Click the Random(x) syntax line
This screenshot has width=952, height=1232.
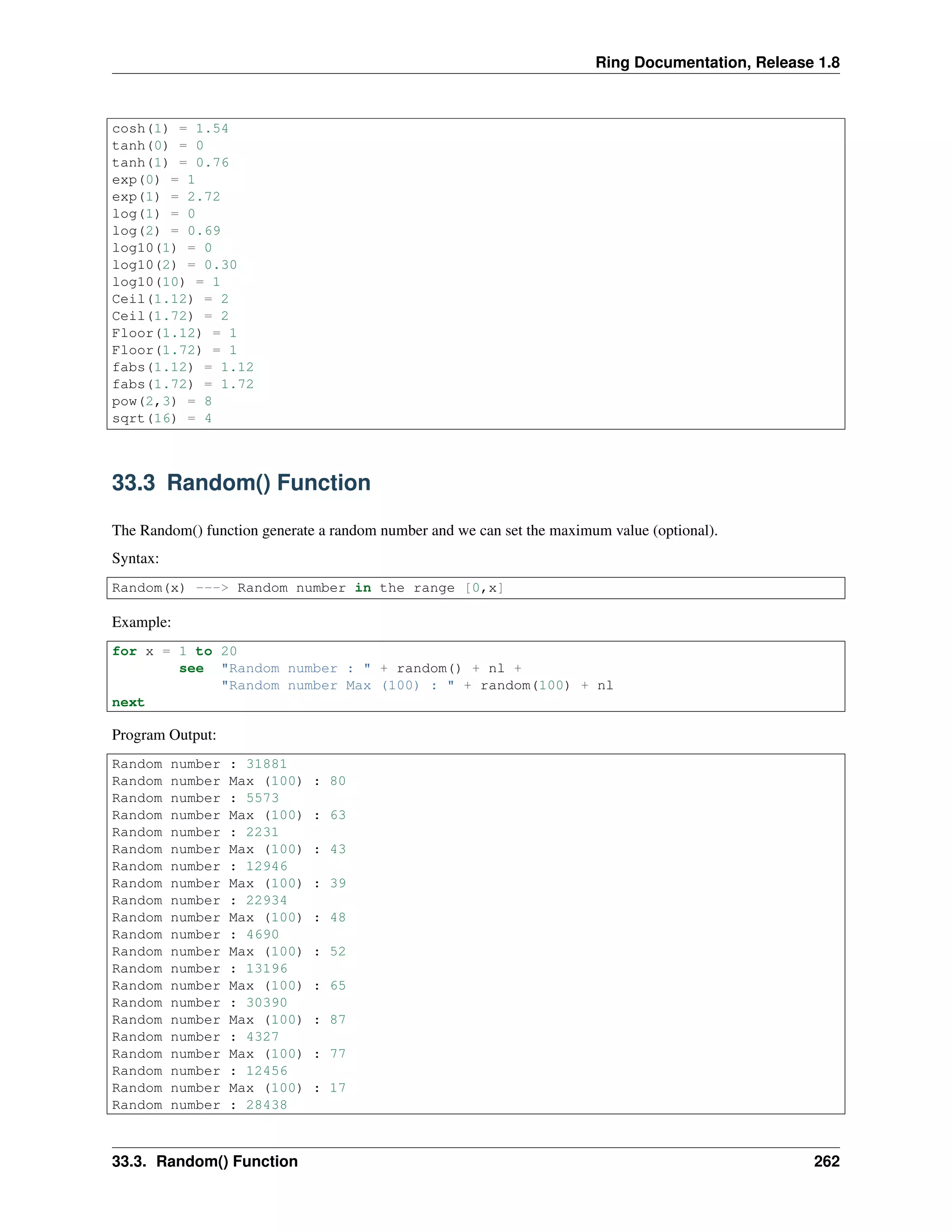pyautogui.click(x=307, y=588)
